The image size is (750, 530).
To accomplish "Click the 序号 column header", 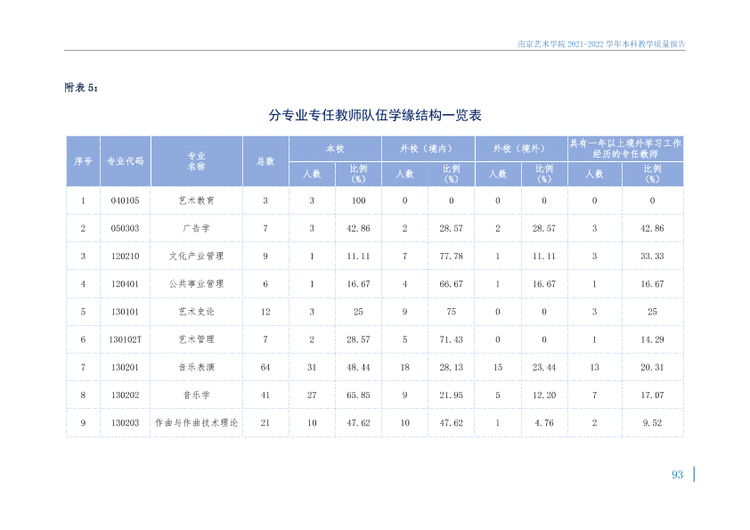I will 83,161.
